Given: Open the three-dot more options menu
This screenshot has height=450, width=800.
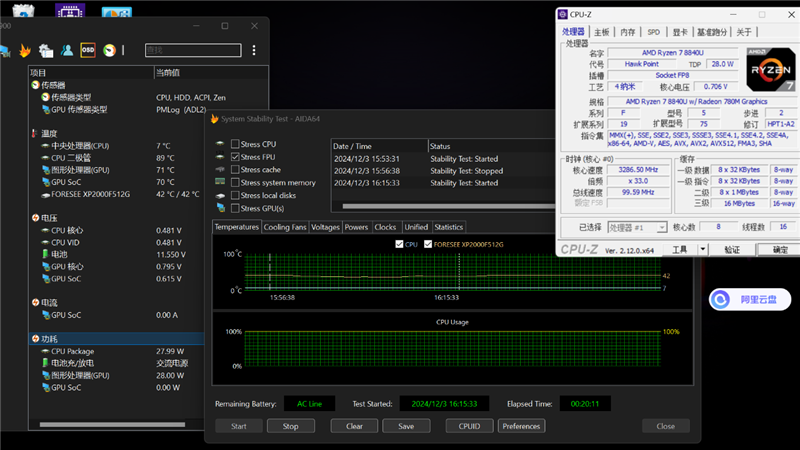Looking at the screenshot, I should (x=254, y=50).
